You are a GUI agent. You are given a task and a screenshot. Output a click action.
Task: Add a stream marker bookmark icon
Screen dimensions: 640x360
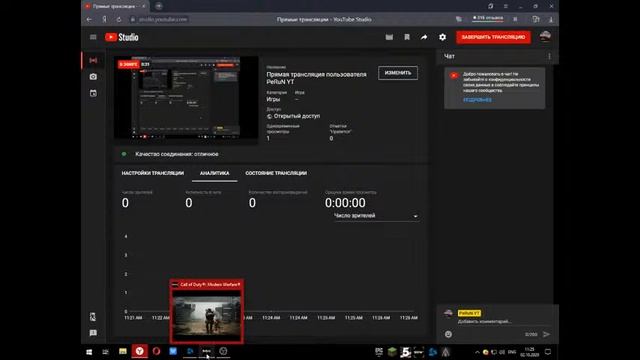[x=407, y=37]
